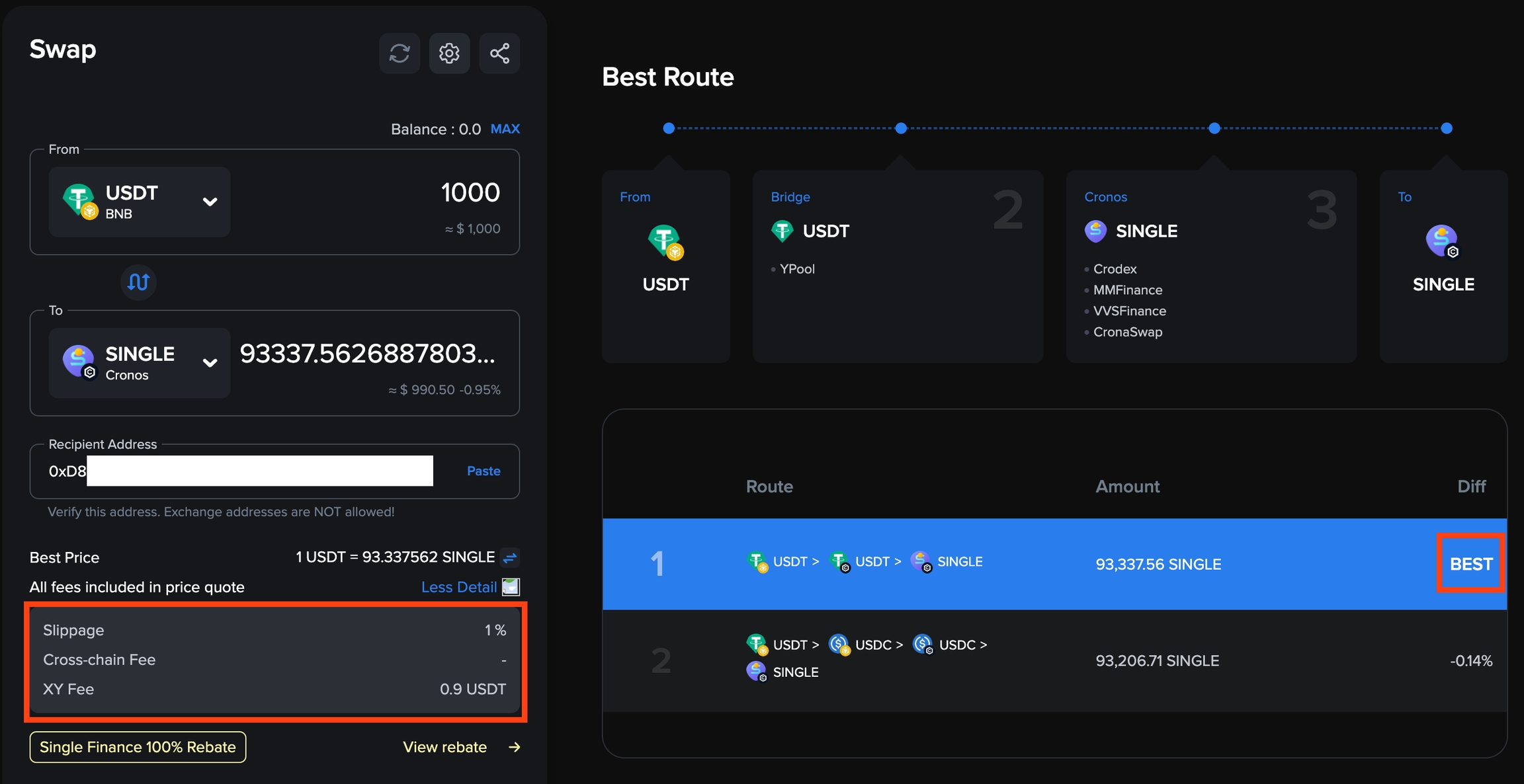Click third dot on route progress line
The image size is (1524, 784).
(x=1214, y=128)
